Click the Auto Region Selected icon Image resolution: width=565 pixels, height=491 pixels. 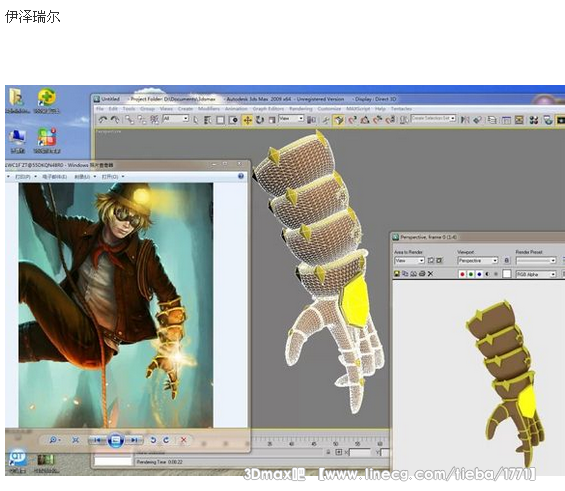439,260
